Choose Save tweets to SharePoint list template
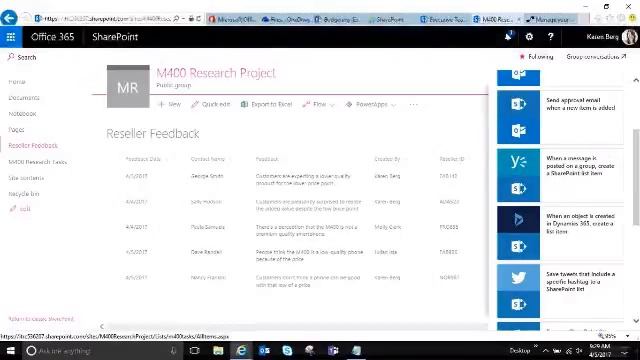This screenshot has height=360, width=640. [560, 291]
